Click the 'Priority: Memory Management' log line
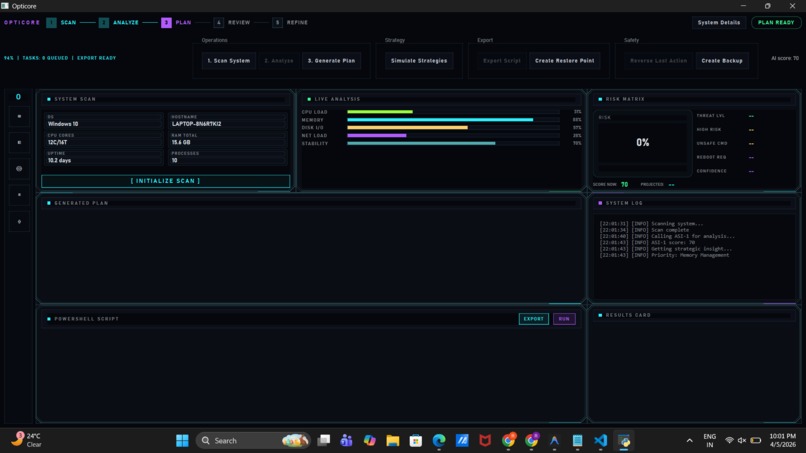This screenshot has height=453, width=806. [x=664, y=255]
